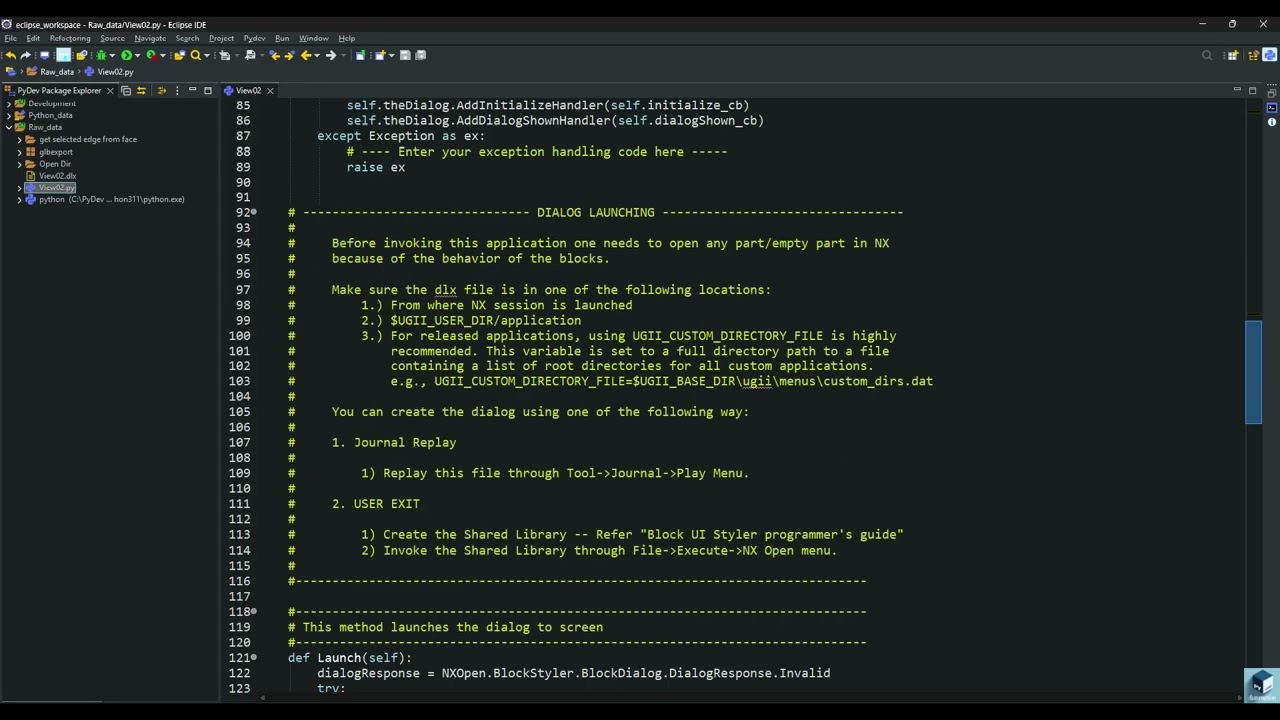Toggle the filter icon in Package Explorer toolbar
1280x720 pixels.
tap(162, 90)
